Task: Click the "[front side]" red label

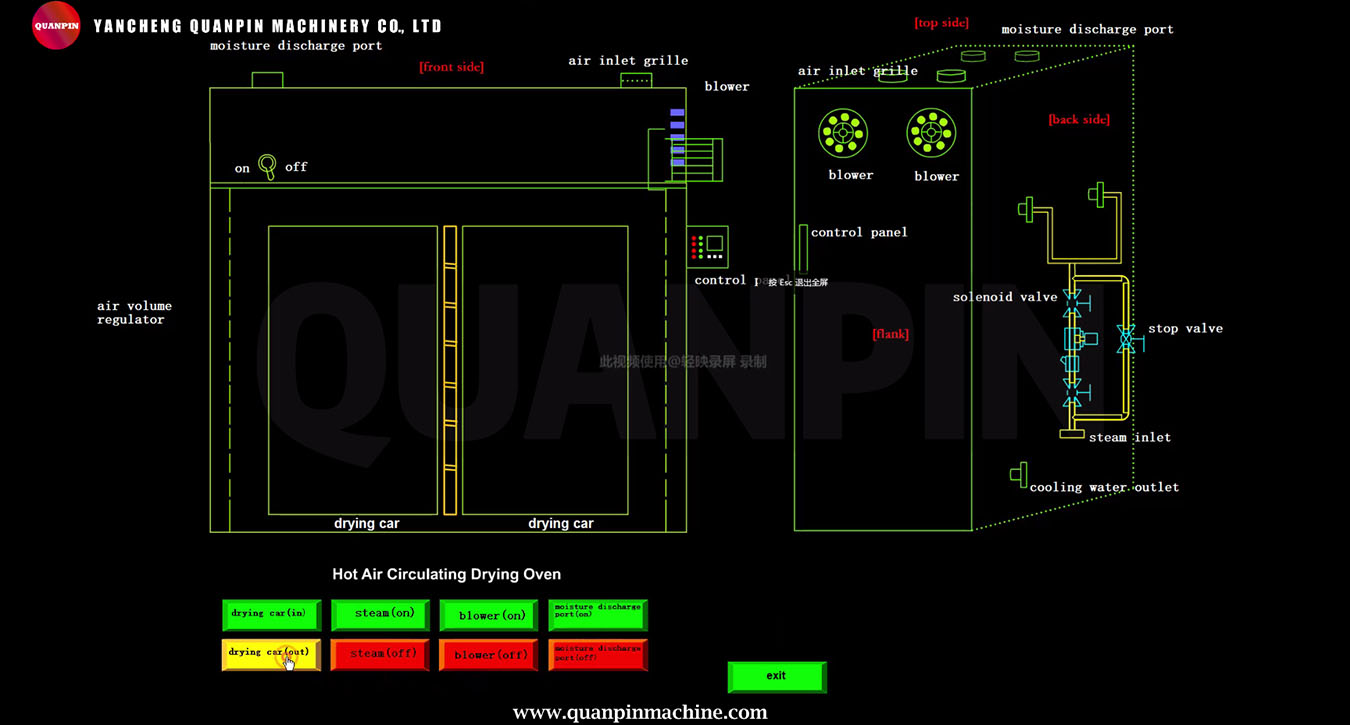Action: [x=451, y=67]
